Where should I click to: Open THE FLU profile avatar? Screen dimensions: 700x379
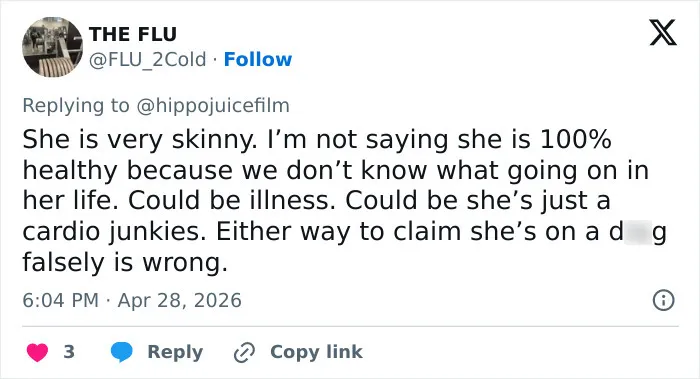(x=53, y=47)
